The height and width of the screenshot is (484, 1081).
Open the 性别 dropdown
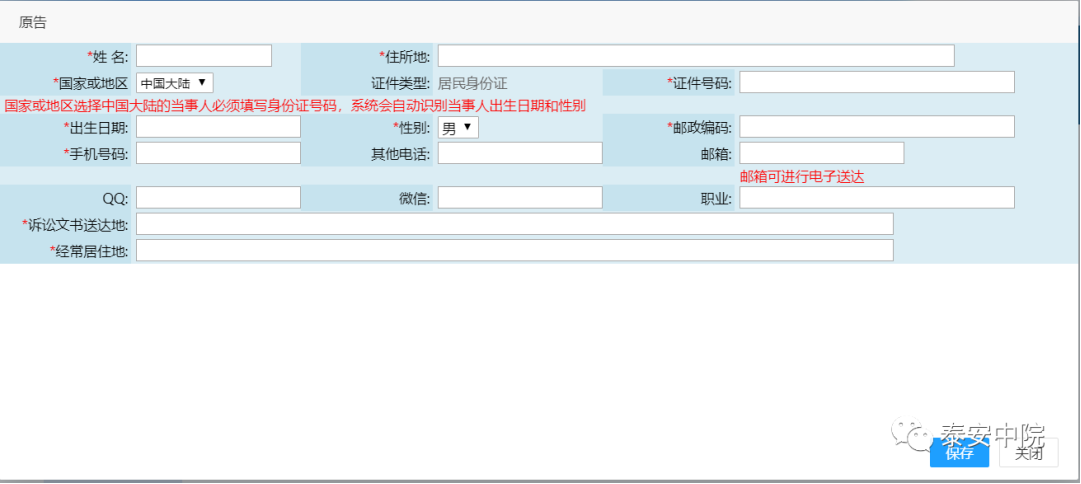[x=458, y=128]
